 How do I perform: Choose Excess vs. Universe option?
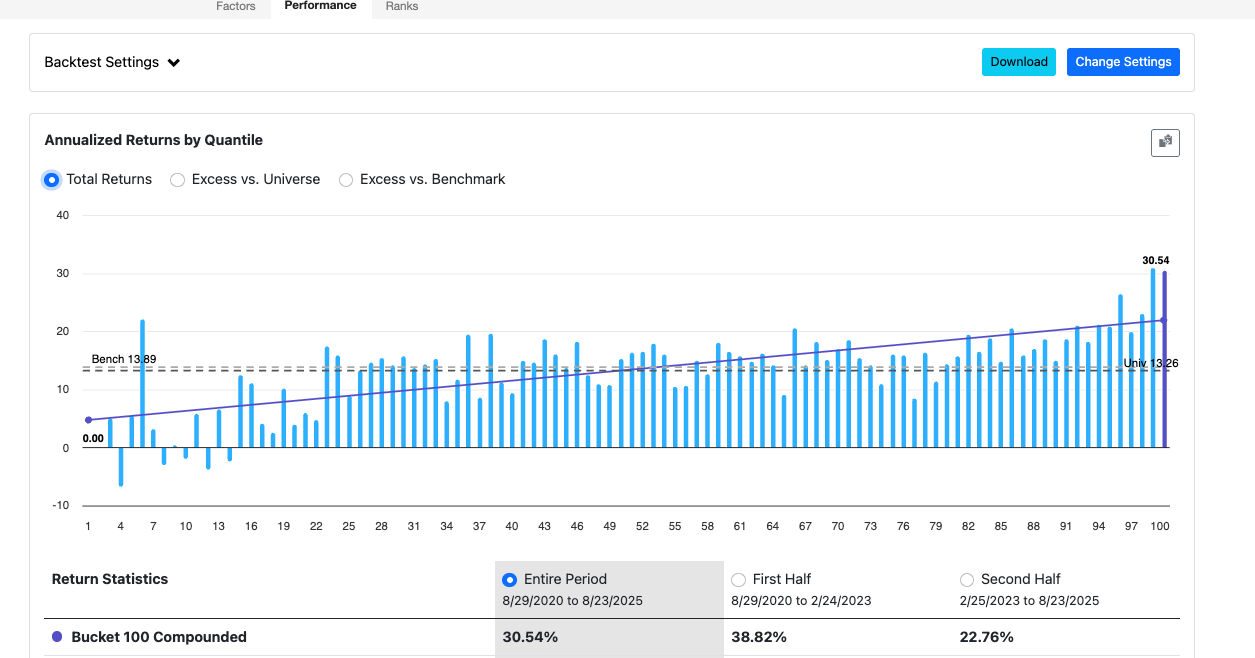[x=177, y=180]
